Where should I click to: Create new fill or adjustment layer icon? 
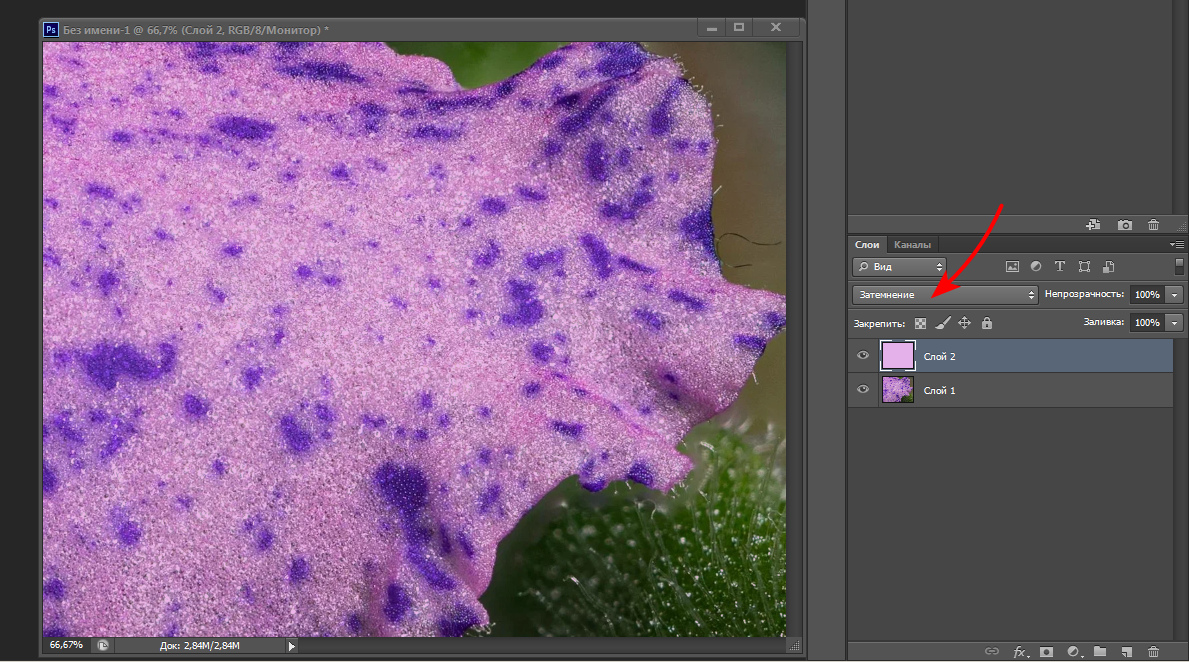point(1074,651)
